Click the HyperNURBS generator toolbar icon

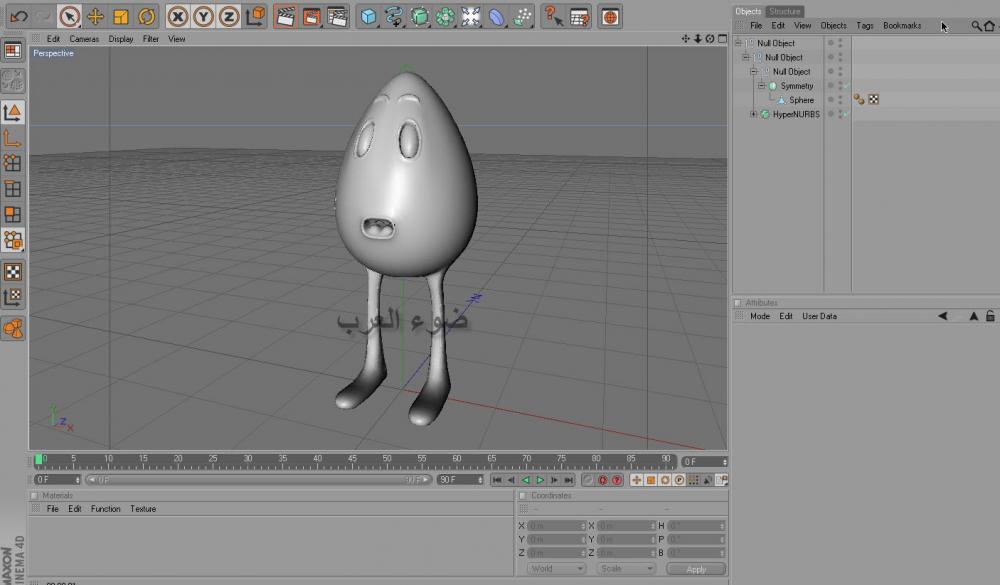420,16
